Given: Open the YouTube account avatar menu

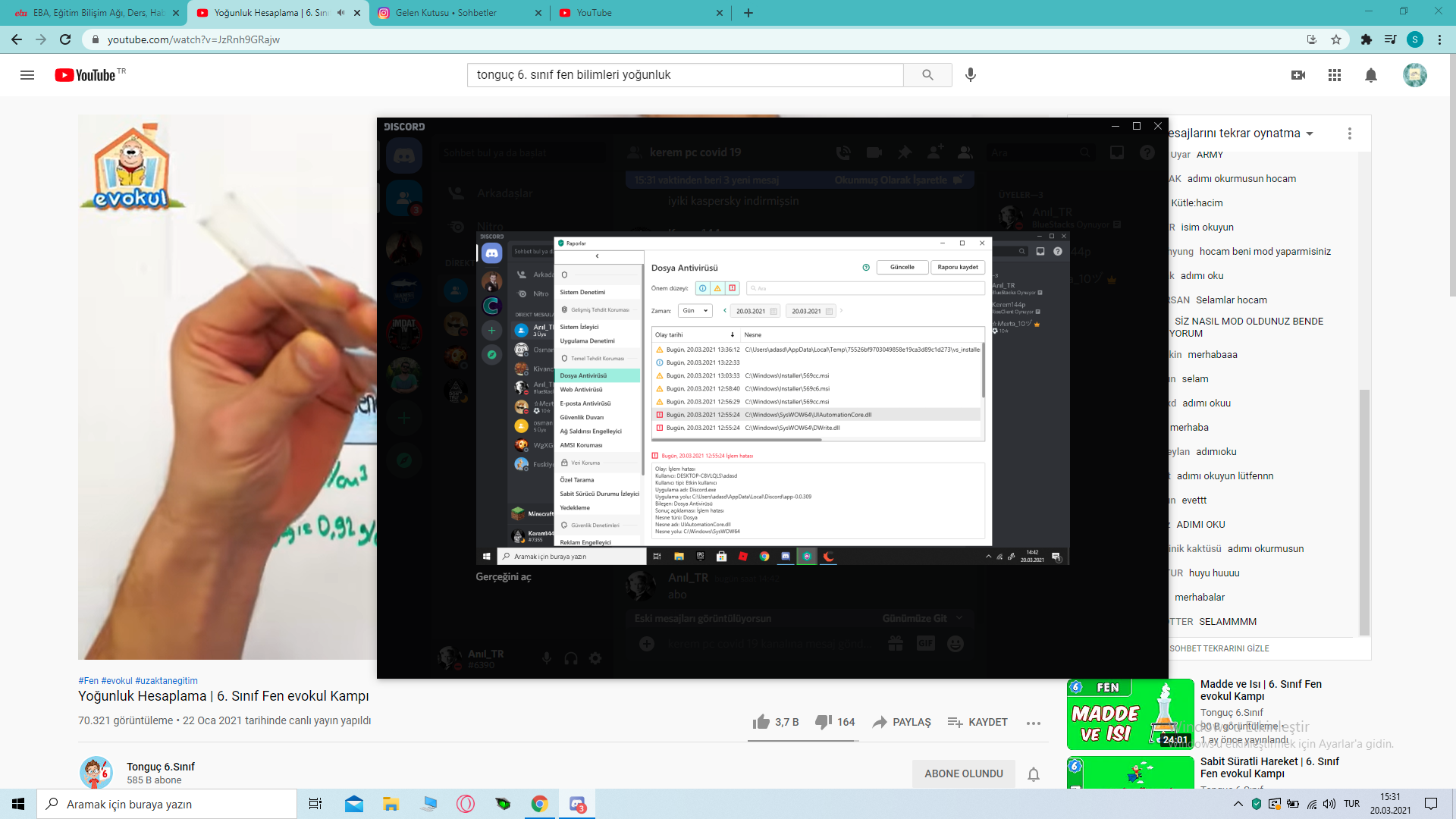Looking at the screenshot, I should pos(1415,75).
